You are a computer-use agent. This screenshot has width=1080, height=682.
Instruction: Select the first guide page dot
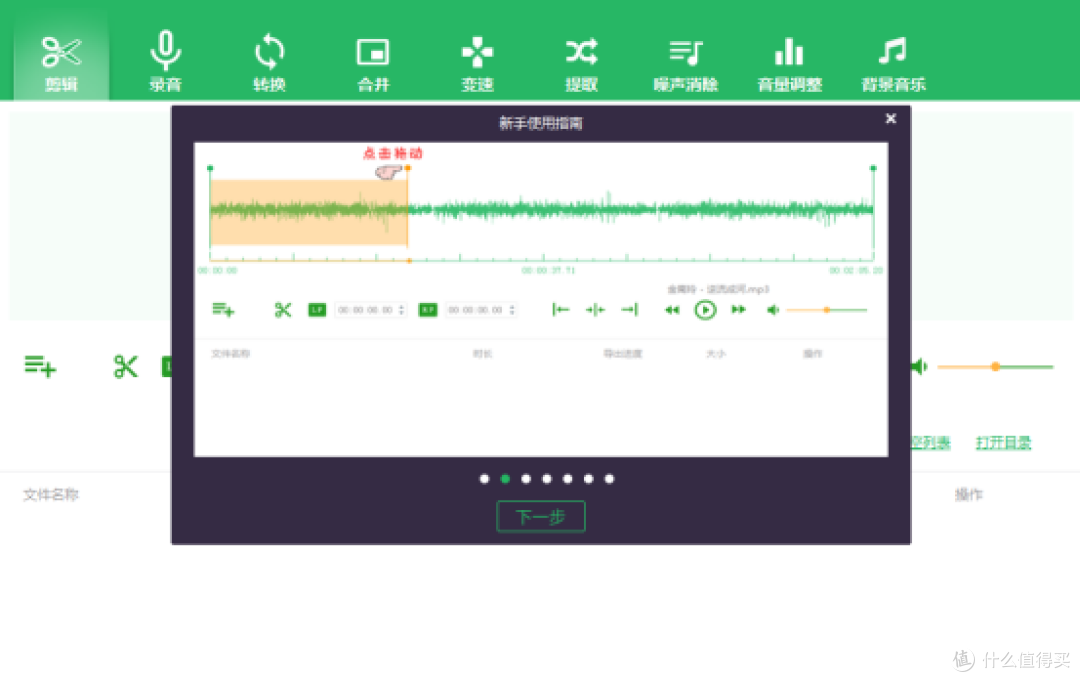(484, 479)
